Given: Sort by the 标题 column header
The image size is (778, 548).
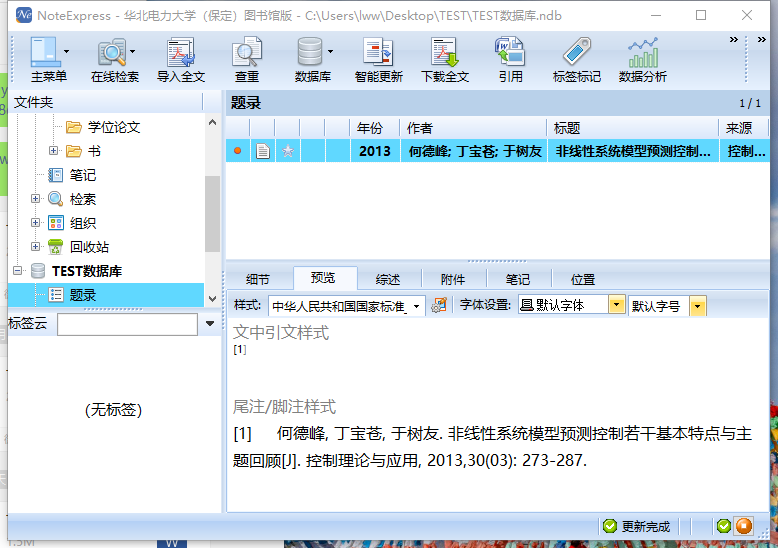Looking at the screenshot, I should 633,128.
